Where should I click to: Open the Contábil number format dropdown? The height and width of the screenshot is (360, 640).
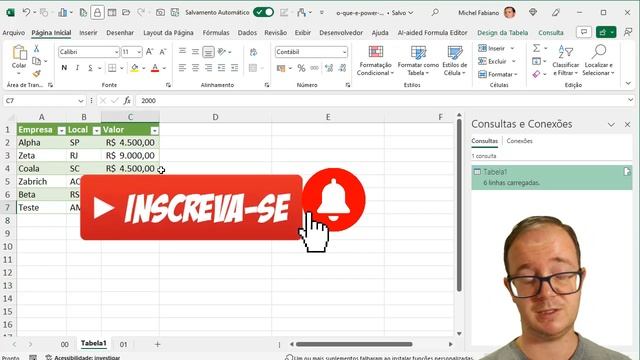(344, 52)
